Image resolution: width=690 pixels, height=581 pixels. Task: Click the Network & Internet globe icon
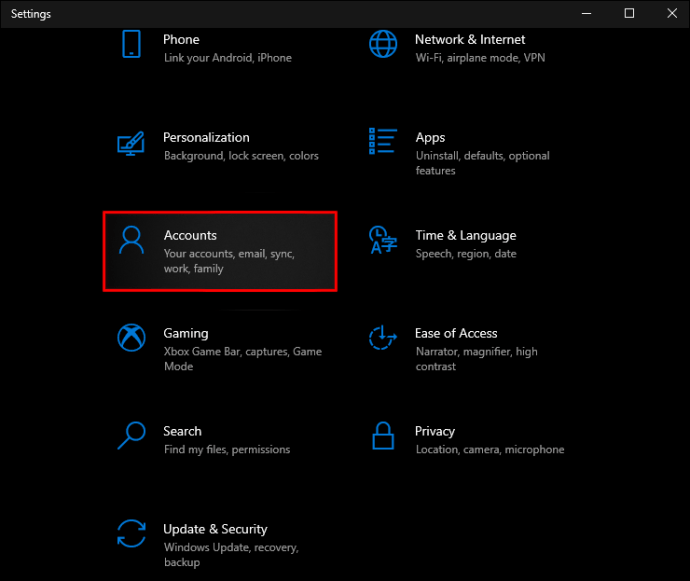(x=383, y=44)
